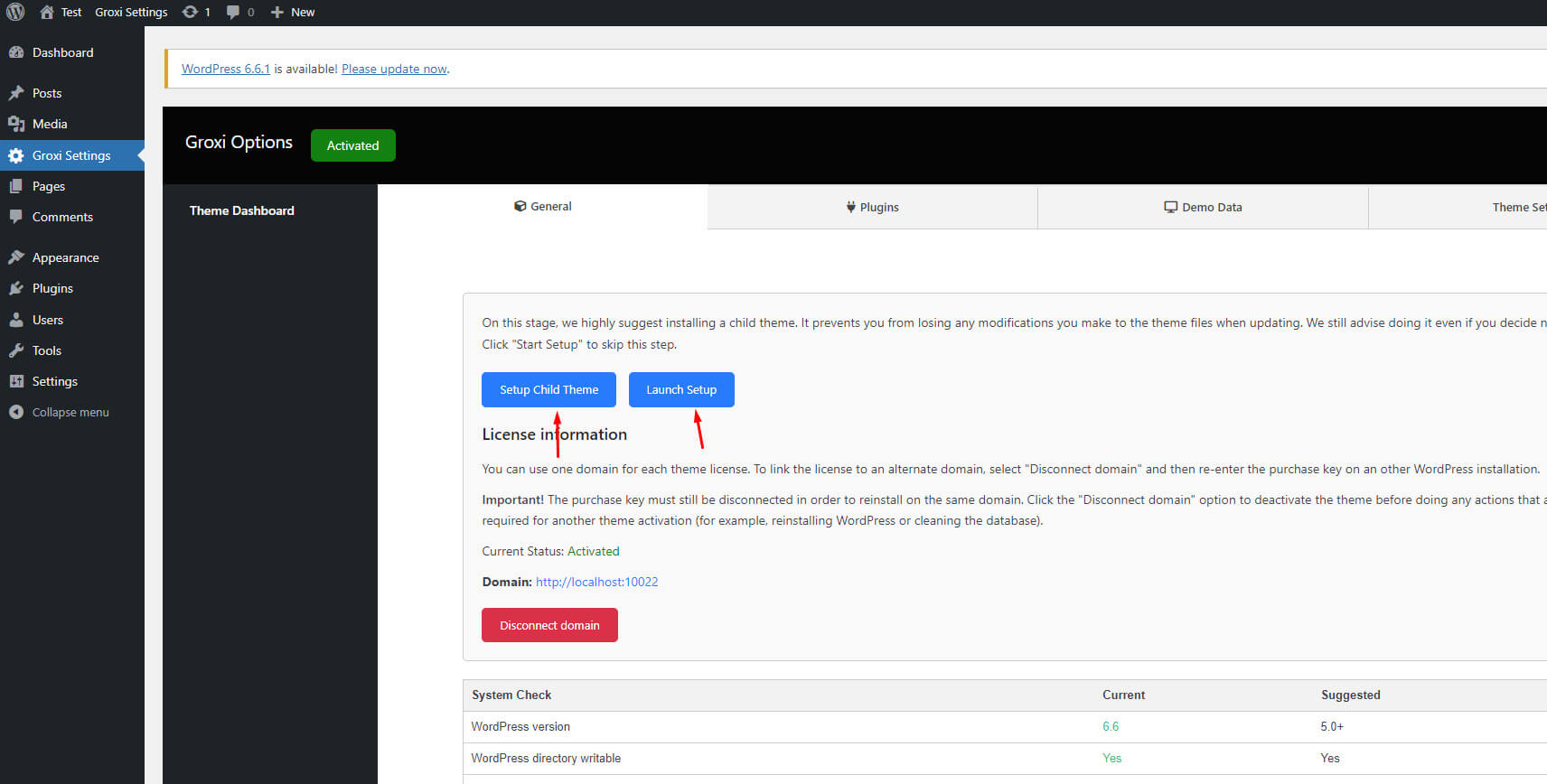Click the current value 6.6
Image resolution: width=1547 pixels, height=784 pixels.
[1111, 726]
